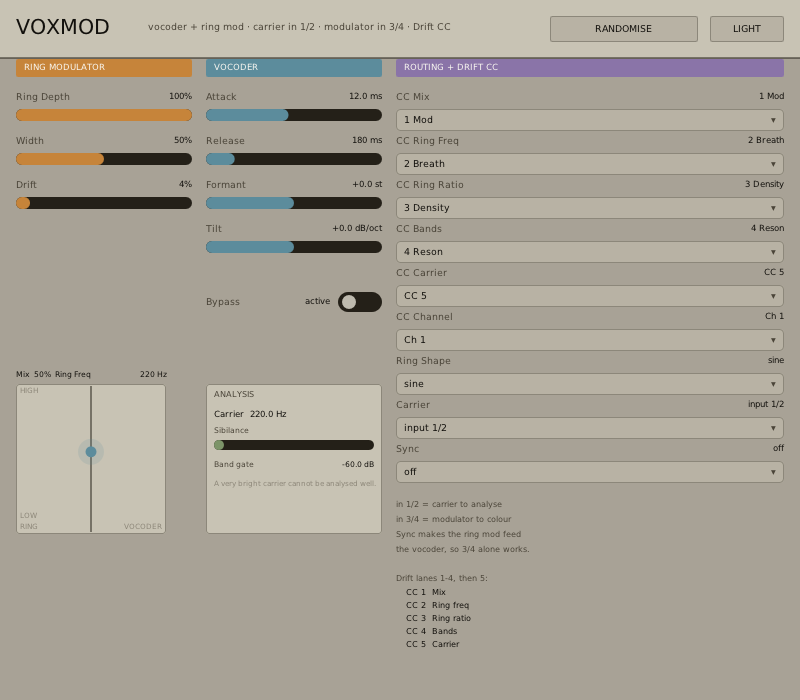The height and width of the screenshot is (700, 800).
Task: Click the Attack 12.0 ms value
Action: point(365,96)
